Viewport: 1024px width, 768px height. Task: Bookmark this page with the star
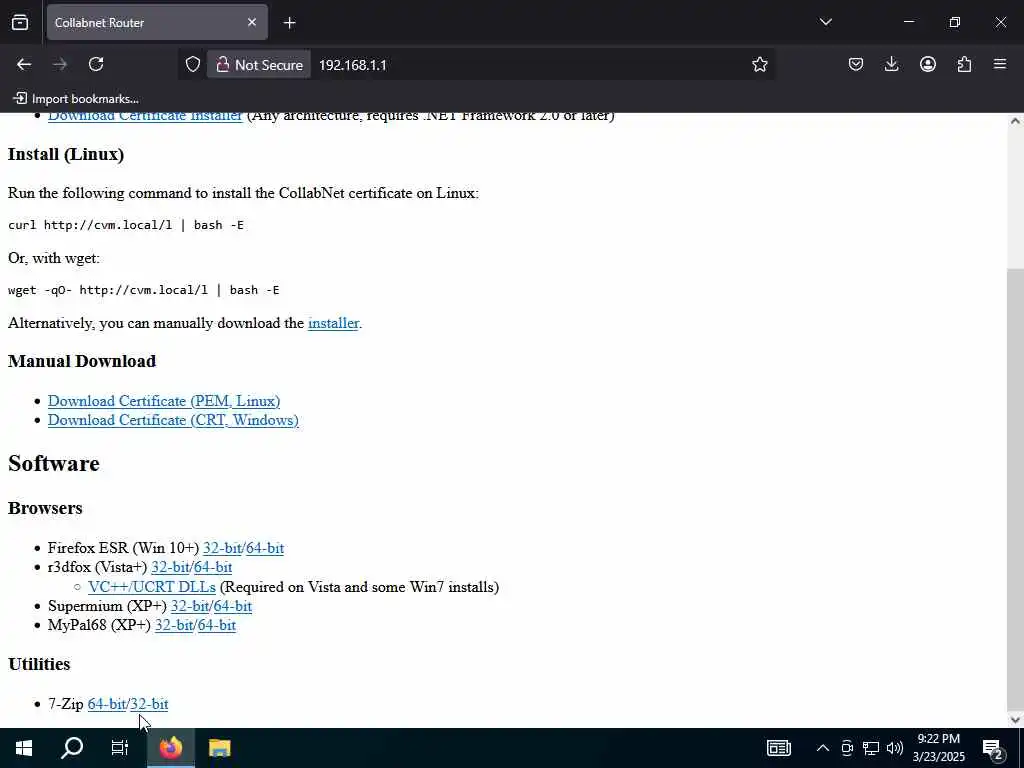[760, 64]
